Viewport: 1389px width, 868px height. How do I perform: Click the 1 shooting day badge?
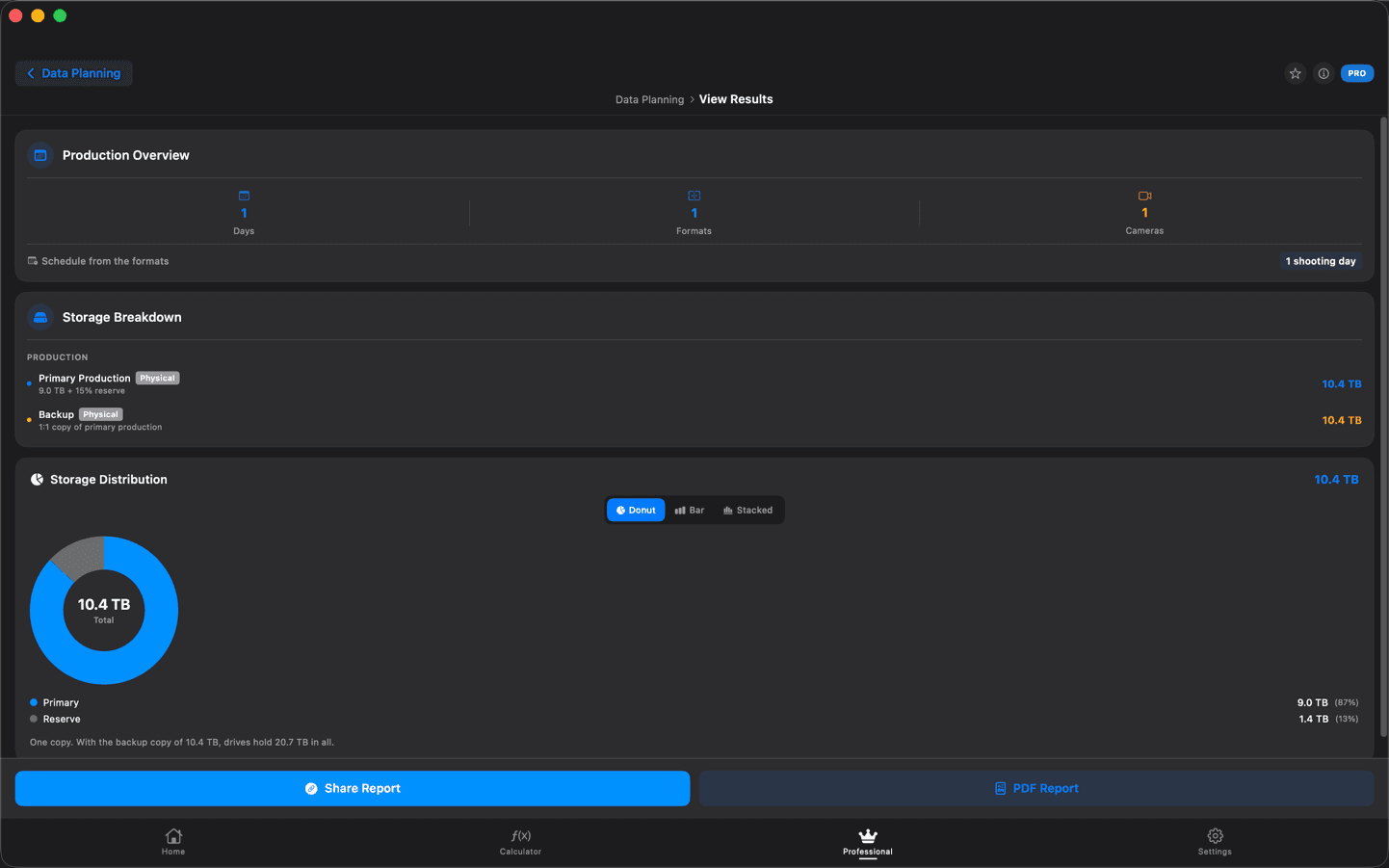1321,261
